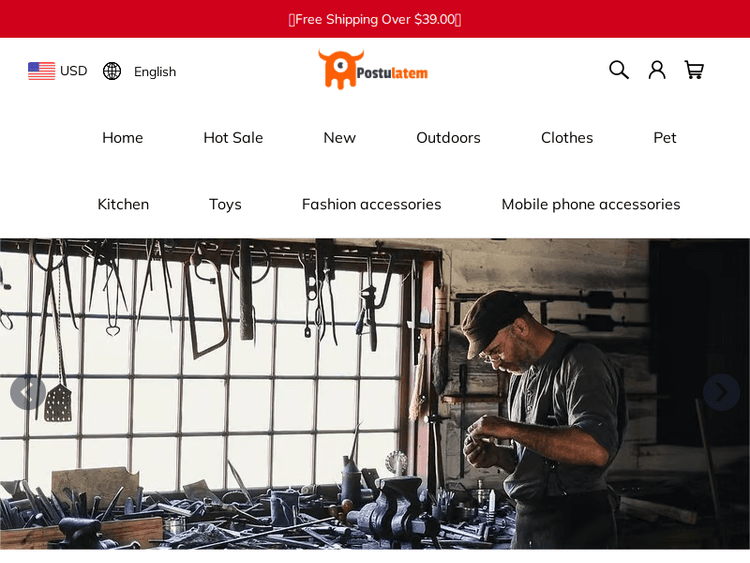Click the globe language icon

(x=112, y=71)
